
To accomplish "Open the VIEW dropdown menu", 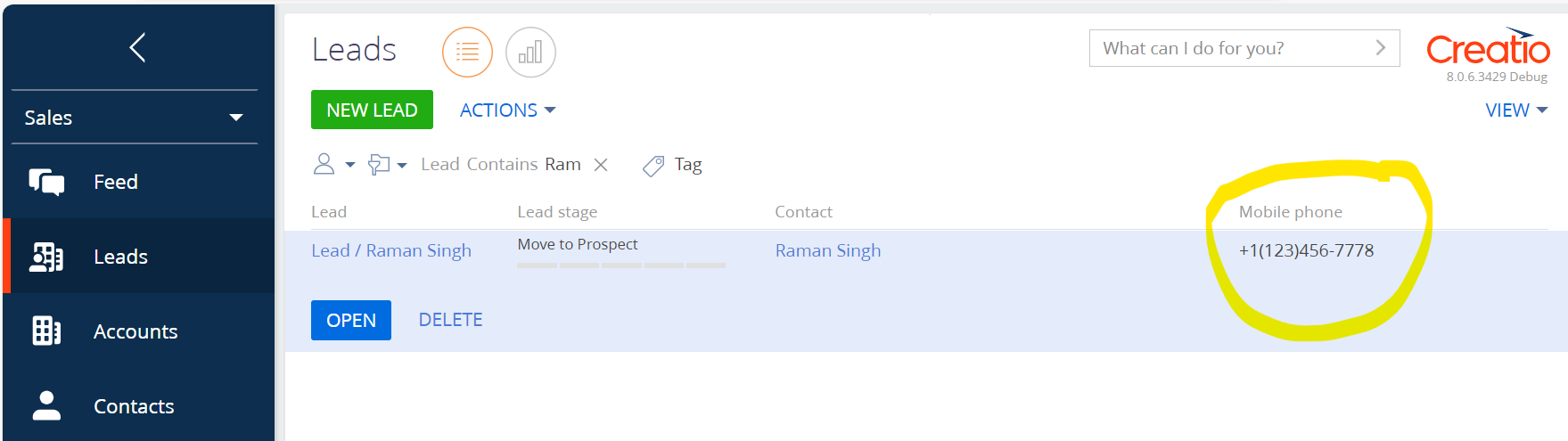I will pos(1516,110).
